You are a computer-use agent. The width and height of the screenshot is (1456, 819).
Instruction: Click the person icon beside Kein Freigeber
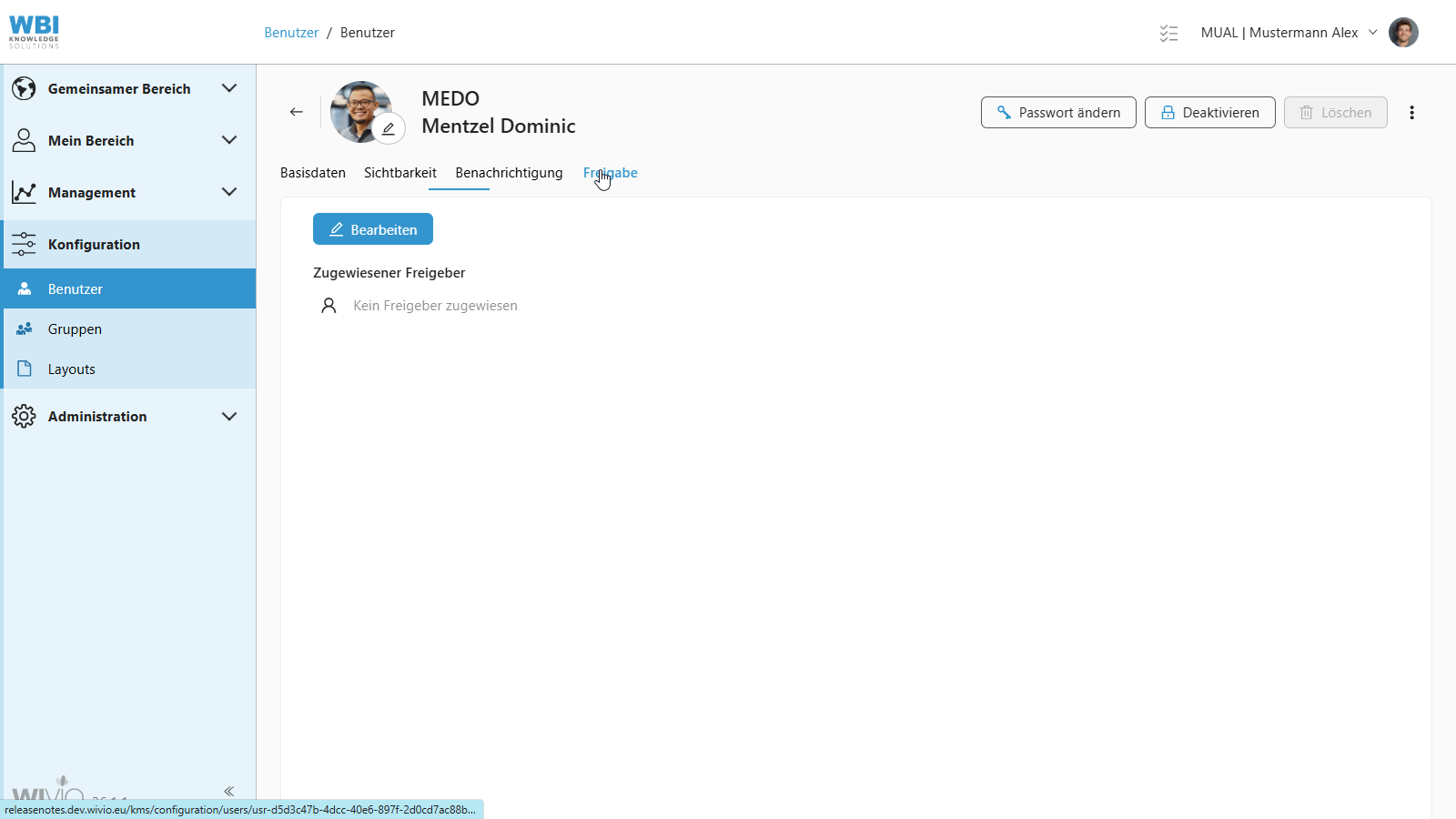click(x=329, y=306)
